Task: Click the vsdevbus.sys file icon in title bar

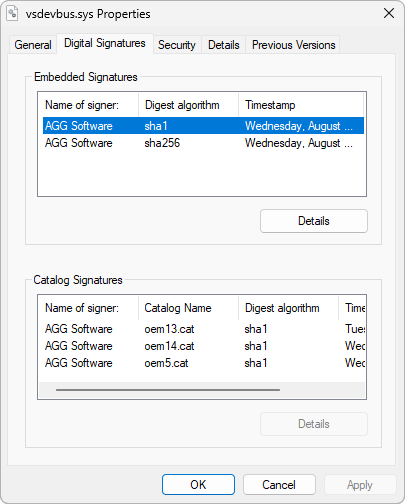Action: pos(12,14)
